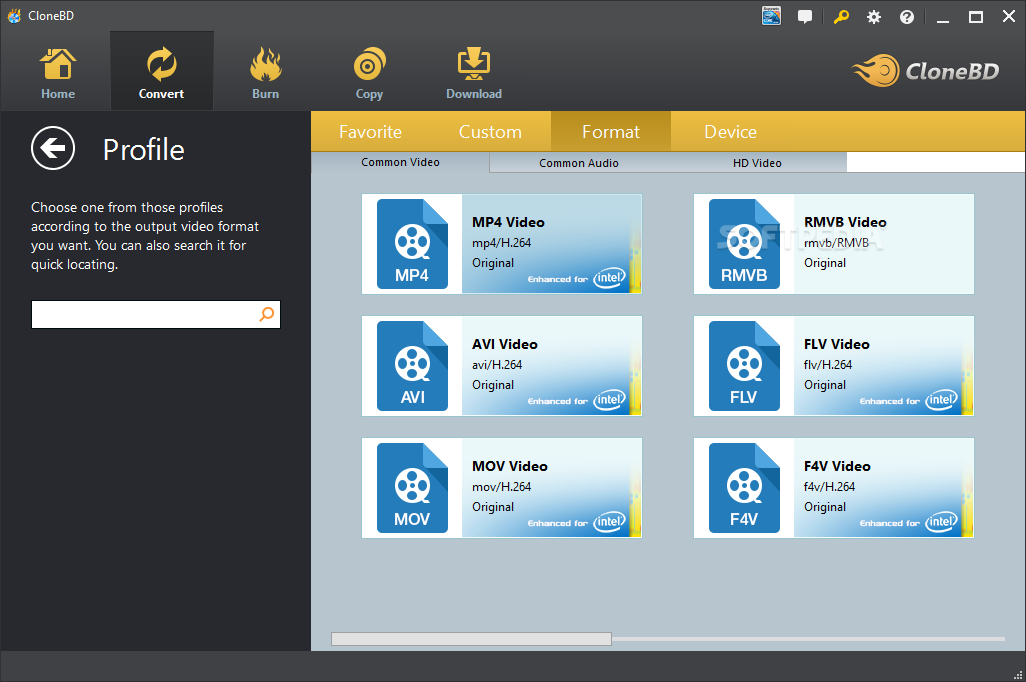Click the MOV file icon
This screenshot has width=1026, height=682.
(412, 488)
